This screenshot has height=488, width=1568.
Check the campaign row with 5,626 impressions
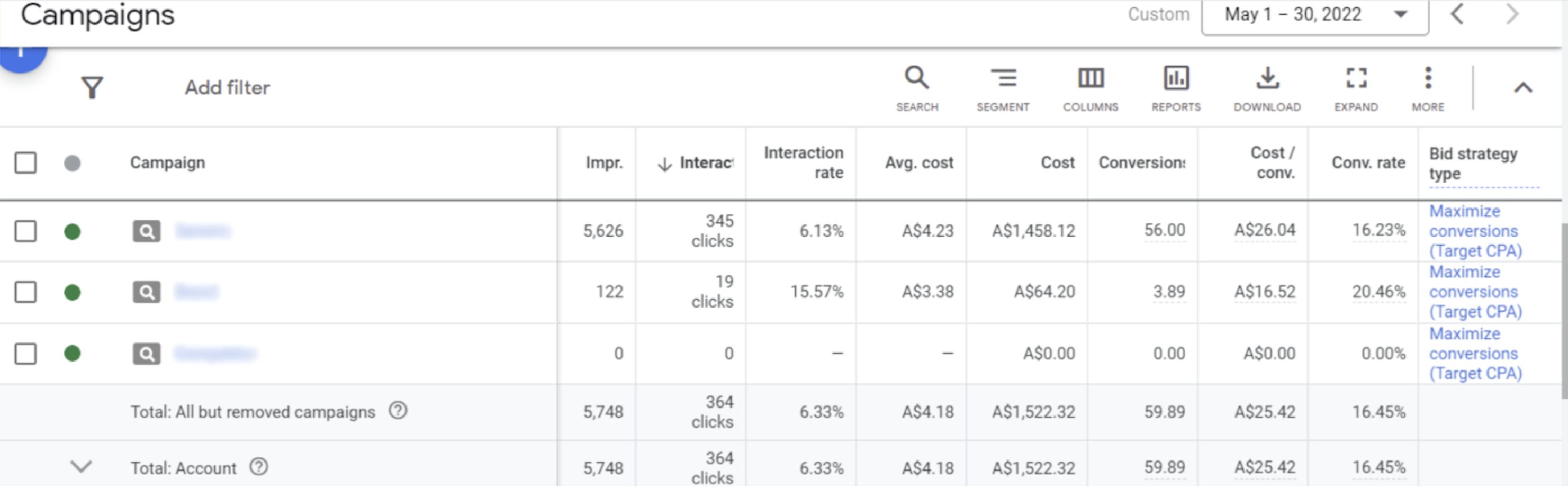(25, 231)
